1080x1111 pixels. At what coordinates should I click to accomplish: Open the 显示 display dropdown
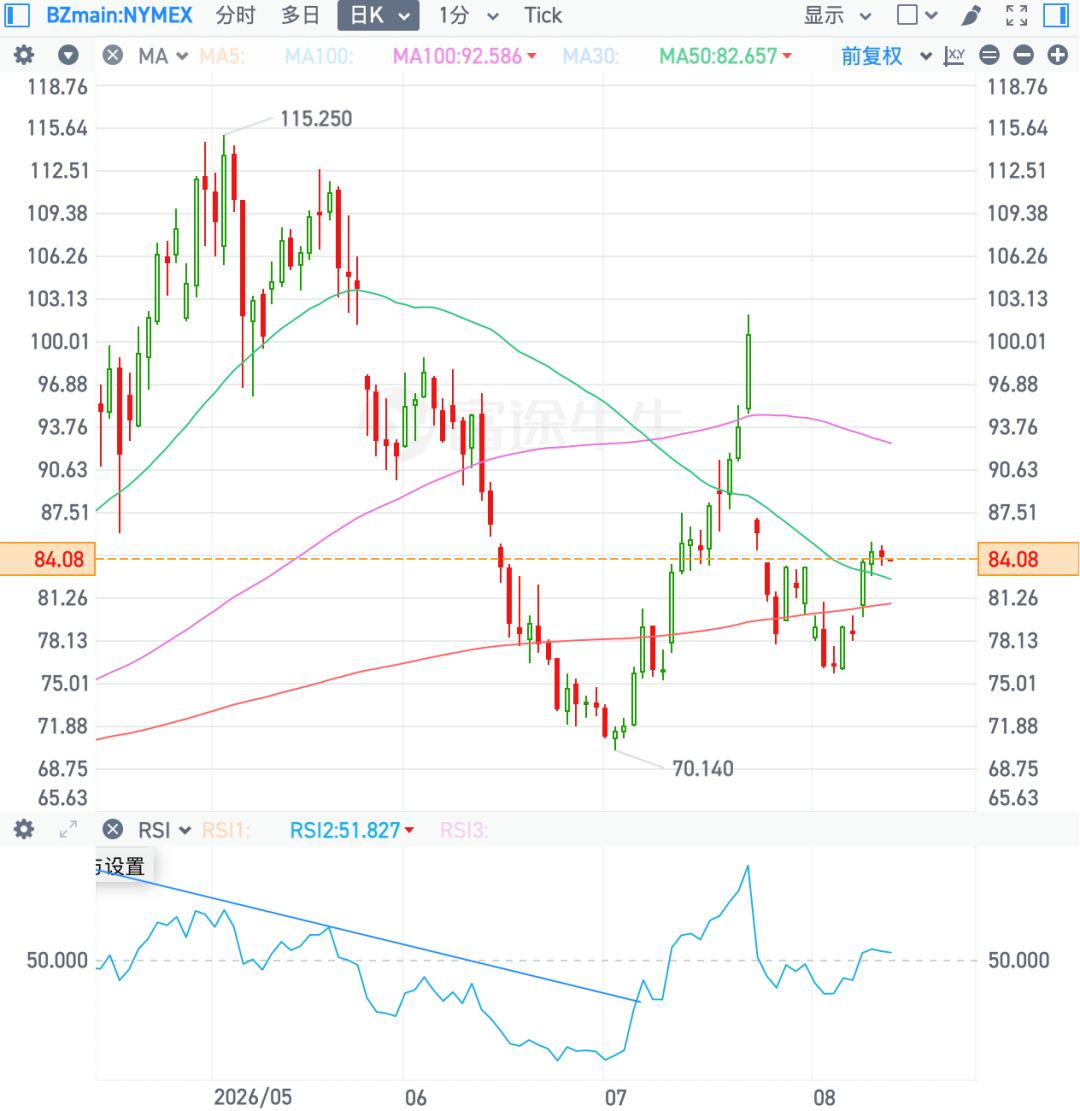tap(865, 16)
